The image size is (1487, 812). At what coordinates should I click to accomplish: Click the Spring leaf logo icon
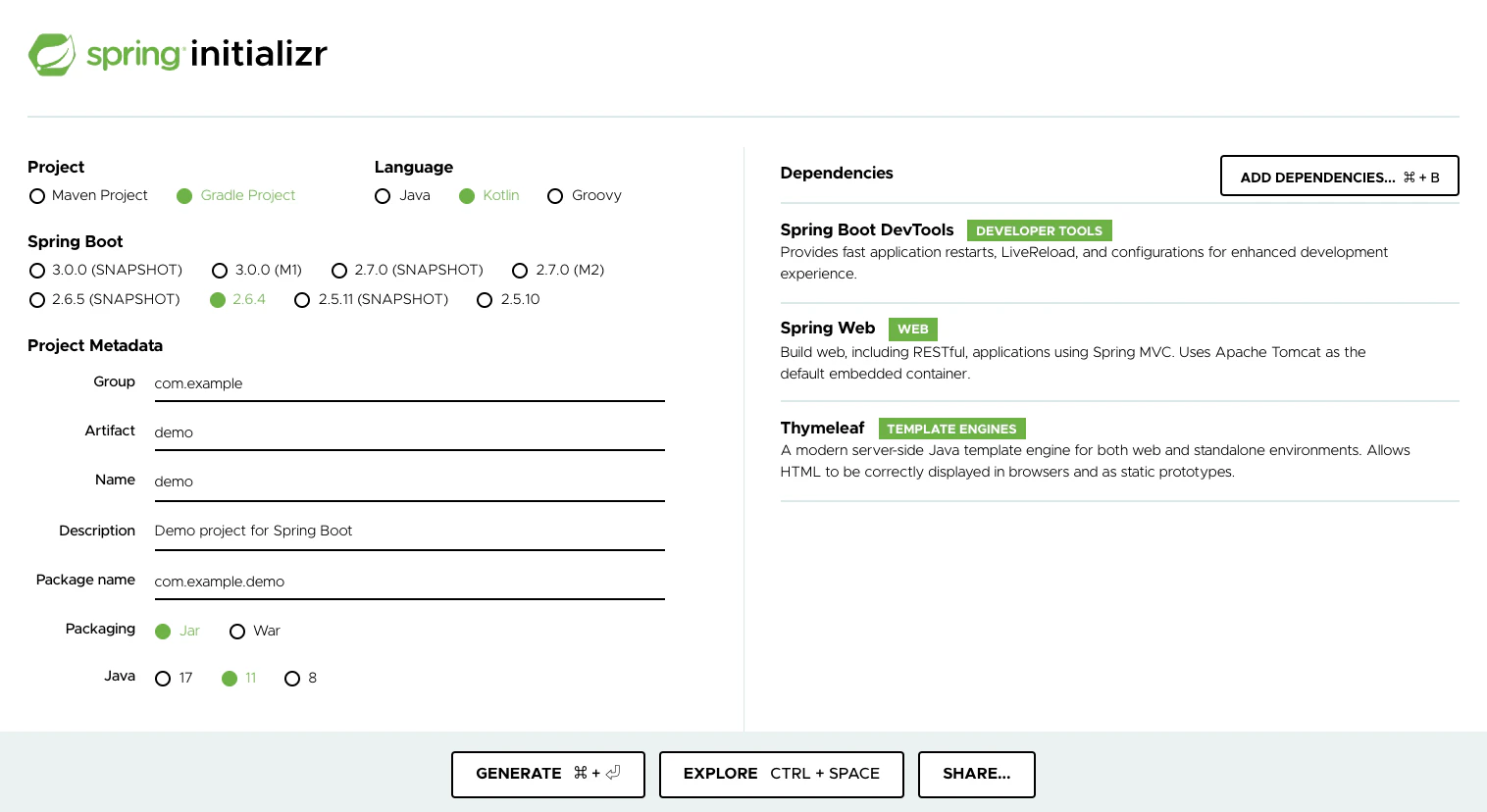[x=52, y=55]
